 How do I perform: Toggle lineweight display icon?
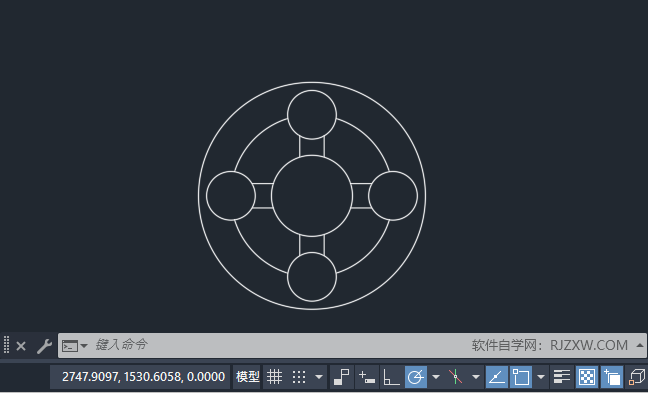point(562,377)
